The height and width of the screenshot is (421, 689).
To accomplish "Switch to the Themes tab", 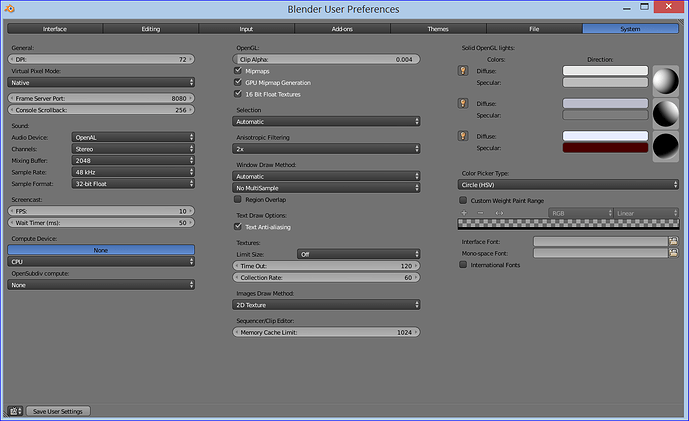I will point(438,29).
